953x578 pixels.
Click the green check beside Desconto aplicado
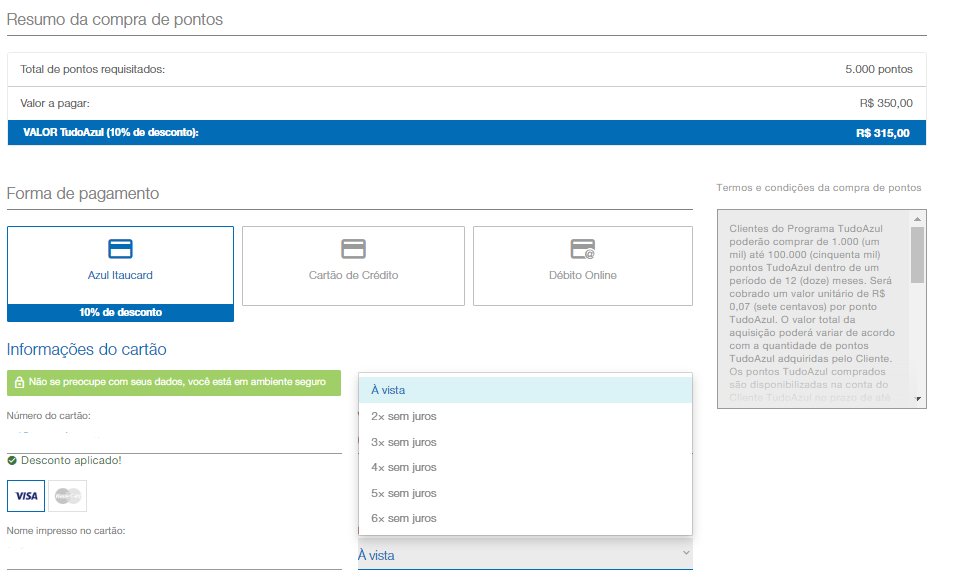click(x=12, y=461)
